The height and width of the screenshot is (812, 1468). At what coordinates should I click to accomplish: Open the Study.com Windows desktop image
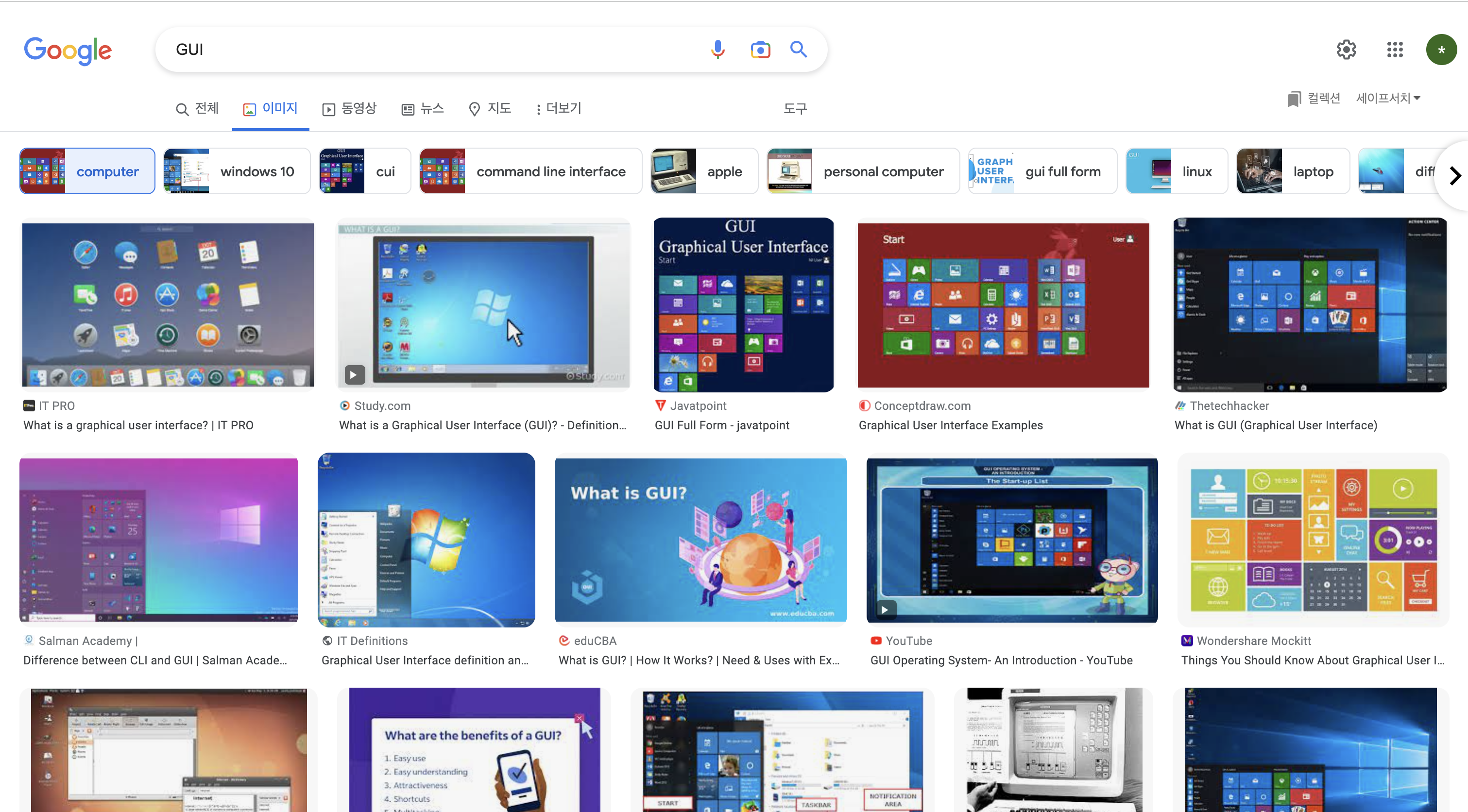(483, 304)
